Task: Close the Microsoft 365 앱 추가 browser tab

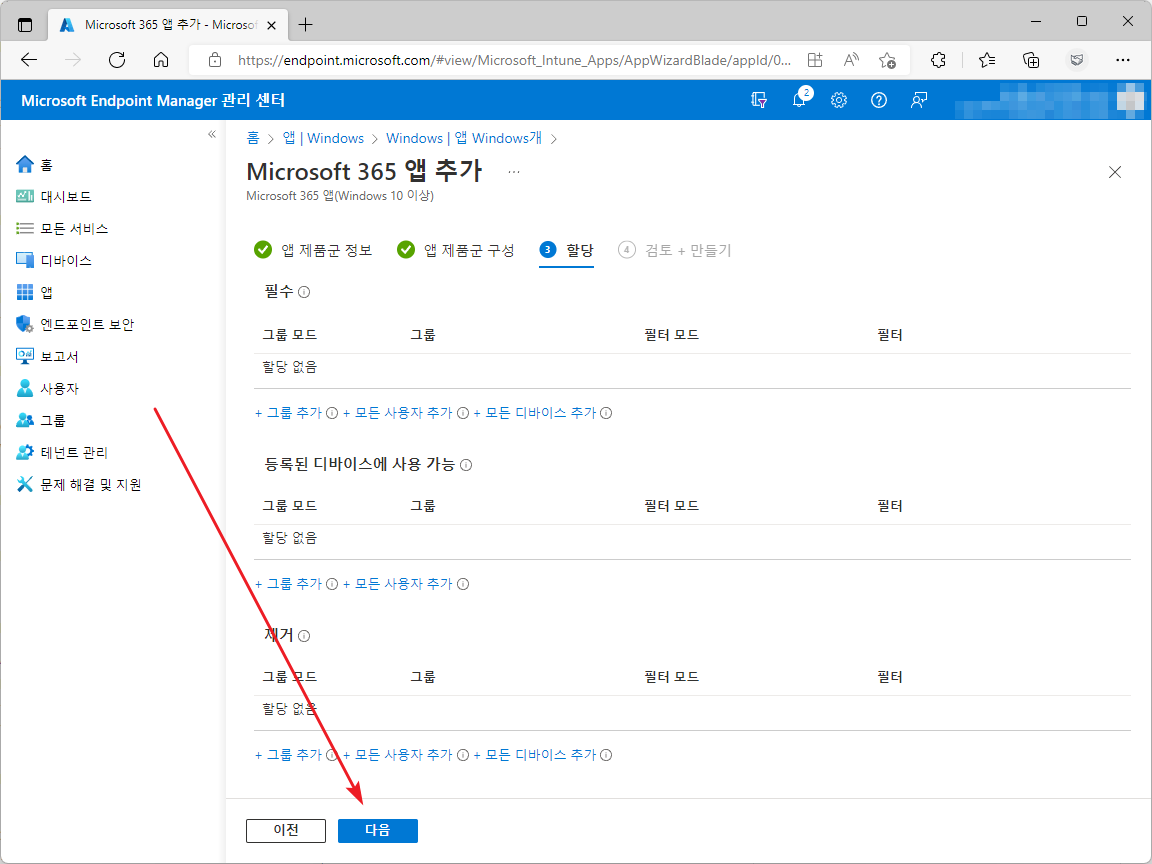Action: (271, 25)
